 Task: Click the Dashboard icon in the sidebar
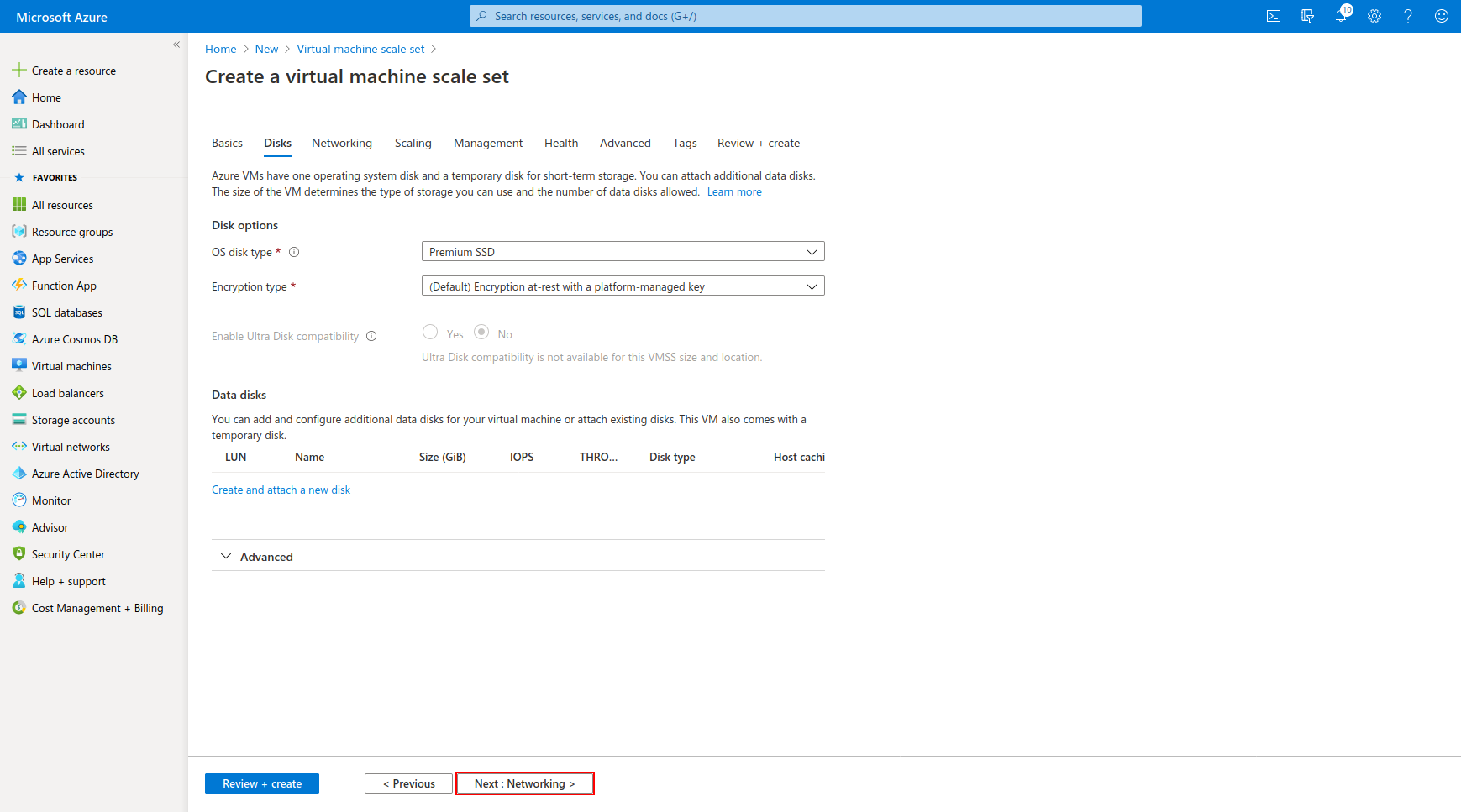click(x=19, y=124)
